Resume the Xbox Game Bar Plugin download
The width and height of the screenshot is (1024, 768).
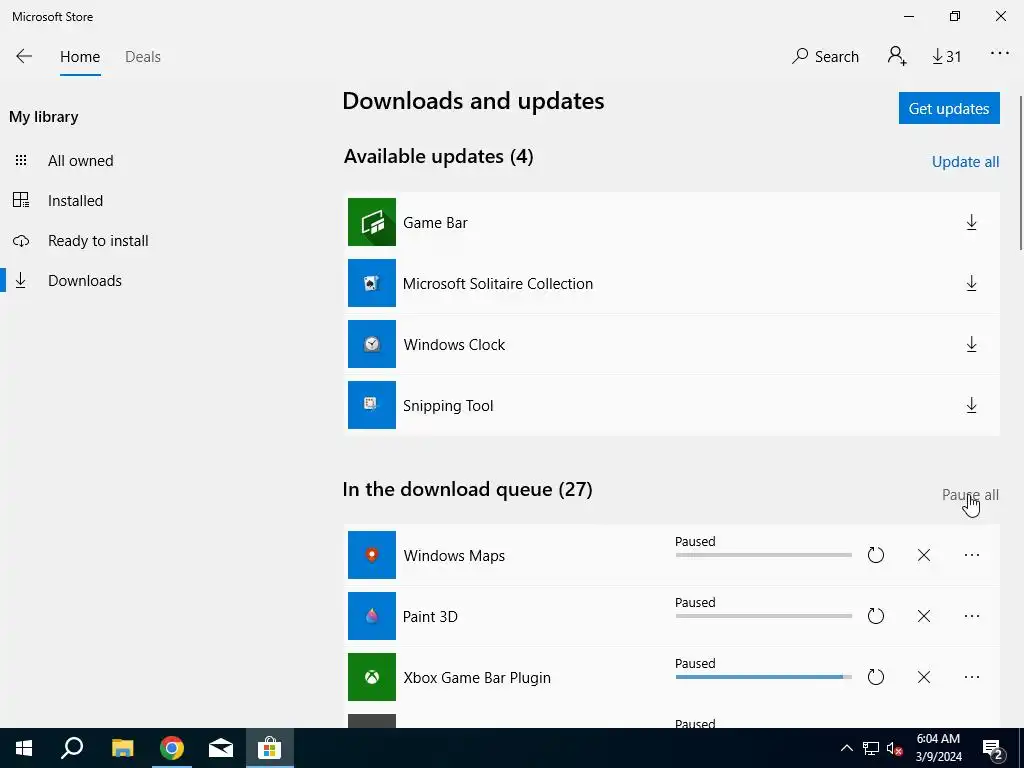[x=875, y=677]
